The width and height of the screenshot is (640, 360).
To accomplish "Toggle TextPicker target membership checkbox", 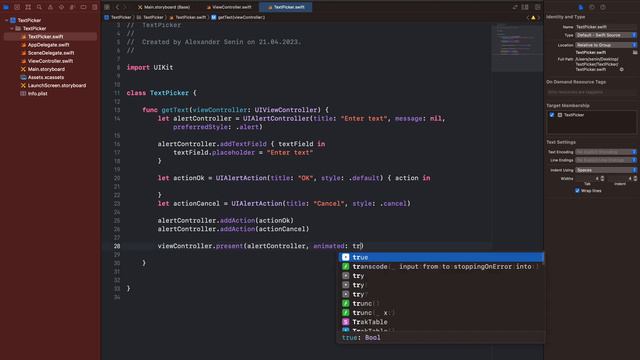I will 552,115.
